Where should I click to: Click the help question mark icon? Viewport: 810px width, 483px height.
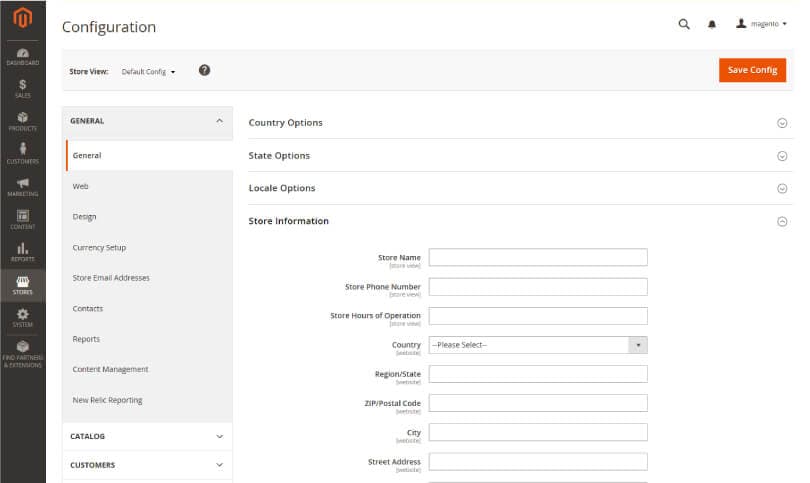pyautogui.click(x=204, y=70)
